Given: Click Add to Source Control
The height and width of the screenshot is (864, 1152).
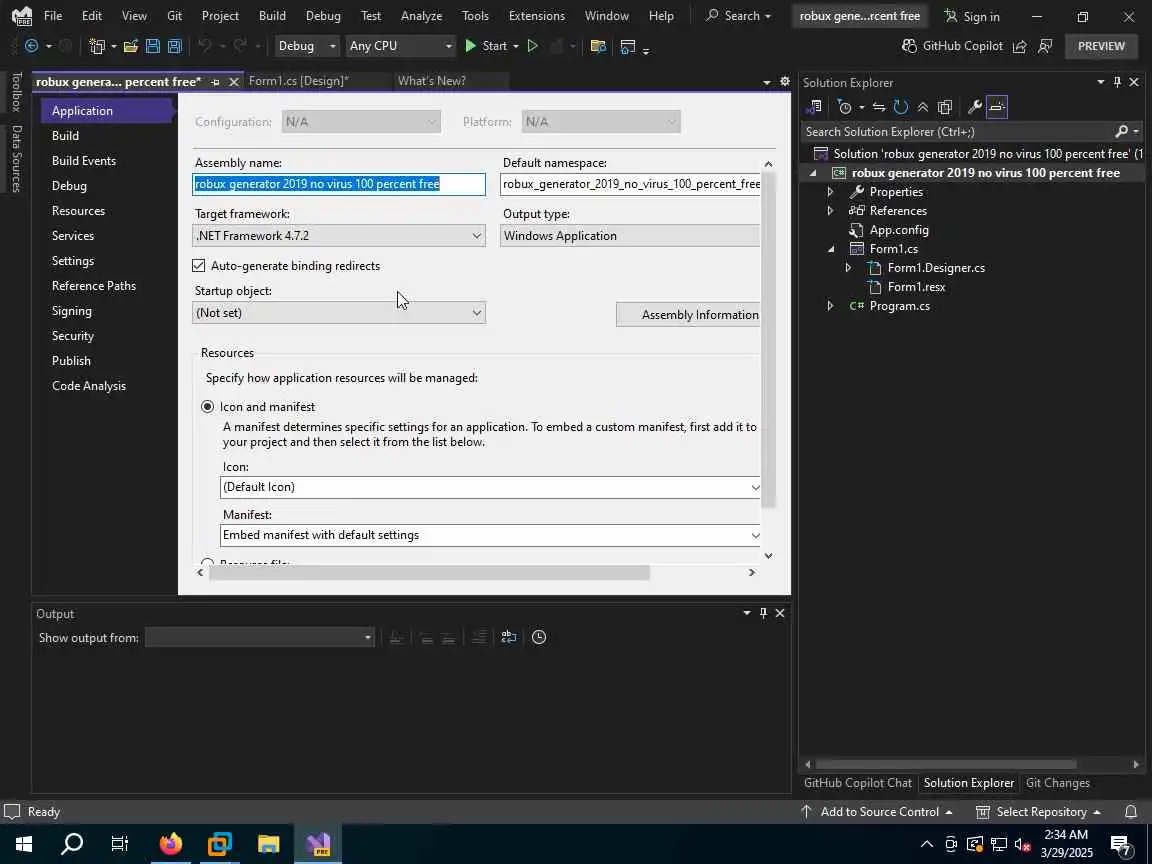Looking at the screenshot, I should point(877,811).
